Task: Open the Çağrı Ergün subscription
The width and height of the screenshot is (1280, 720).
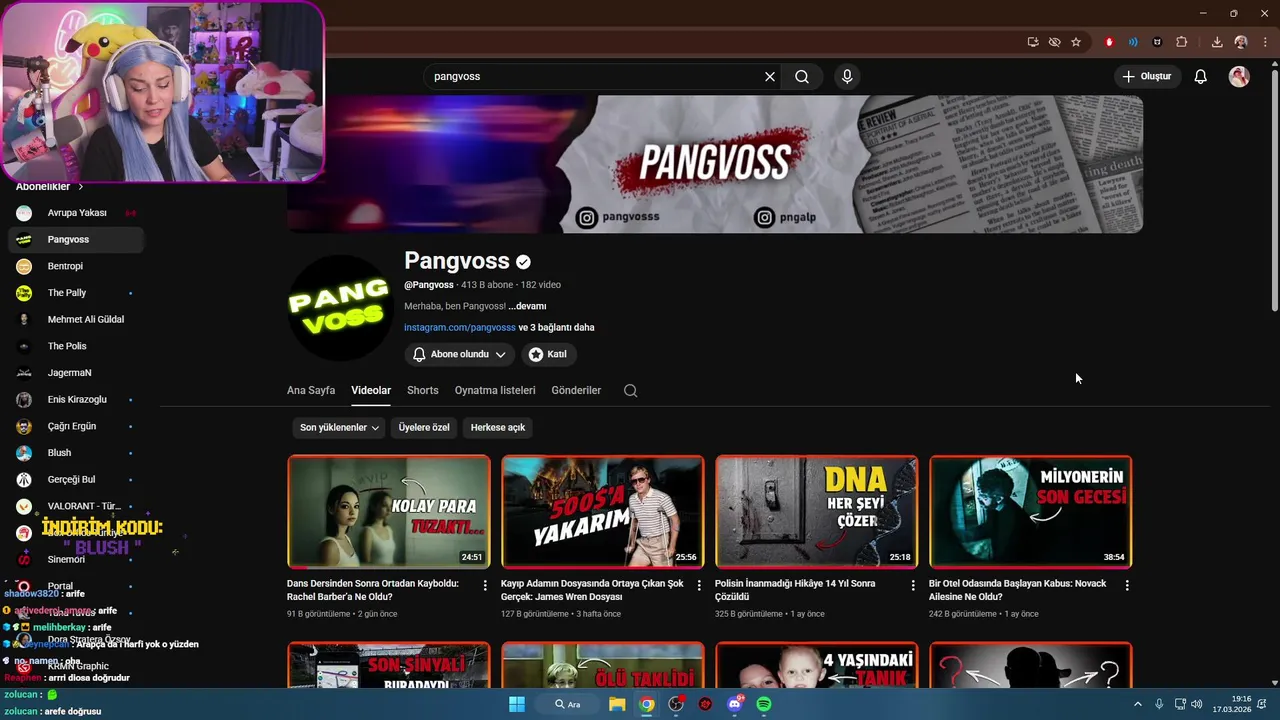Action: [76, 426]
